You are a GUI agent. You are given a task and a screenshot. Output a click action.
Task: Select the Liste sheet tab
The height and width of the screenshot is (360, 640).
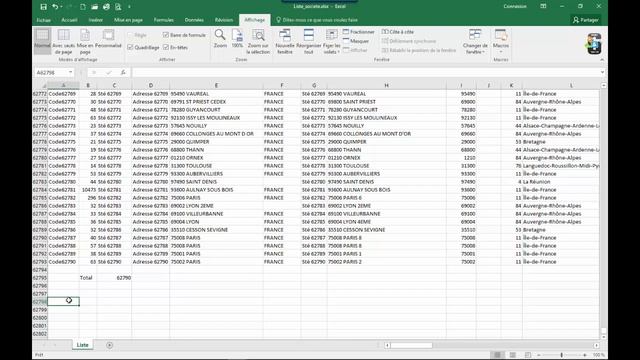(x=82, y=345)
